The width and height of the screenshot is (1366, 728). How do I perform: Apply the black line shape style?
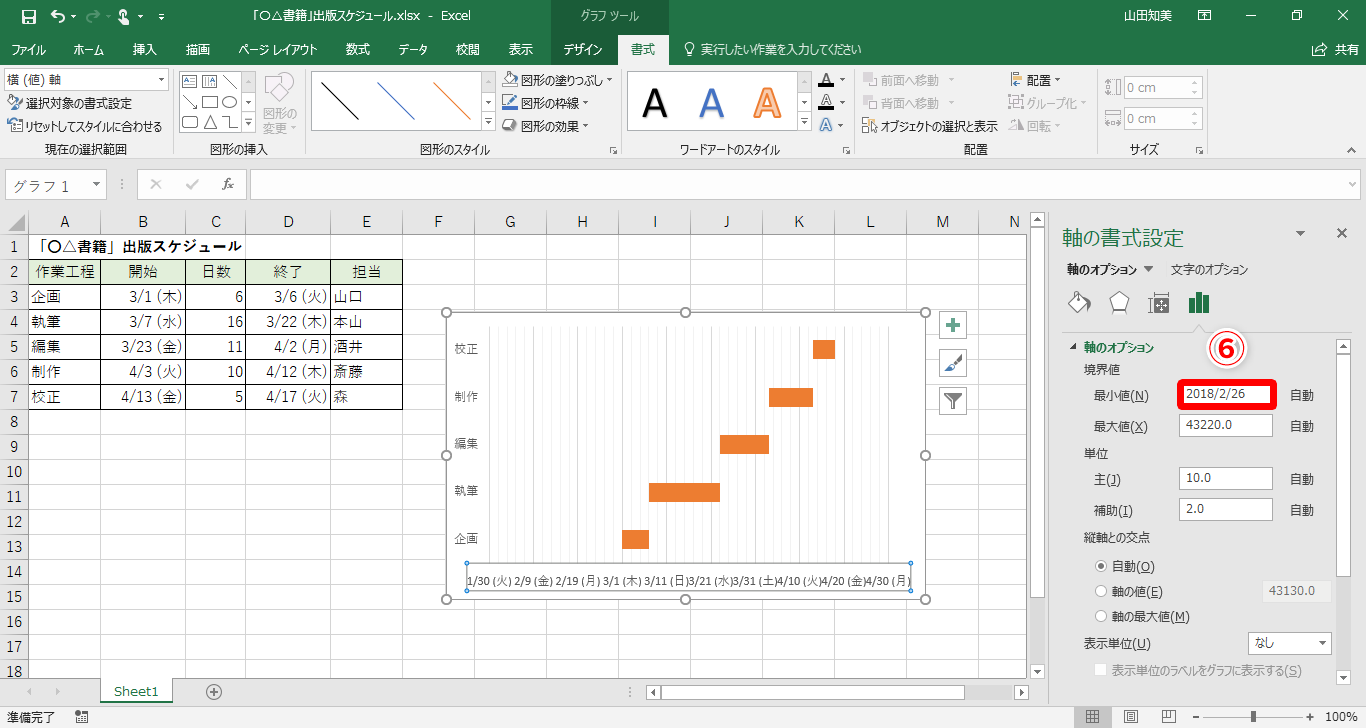click(x=340, y=101)
